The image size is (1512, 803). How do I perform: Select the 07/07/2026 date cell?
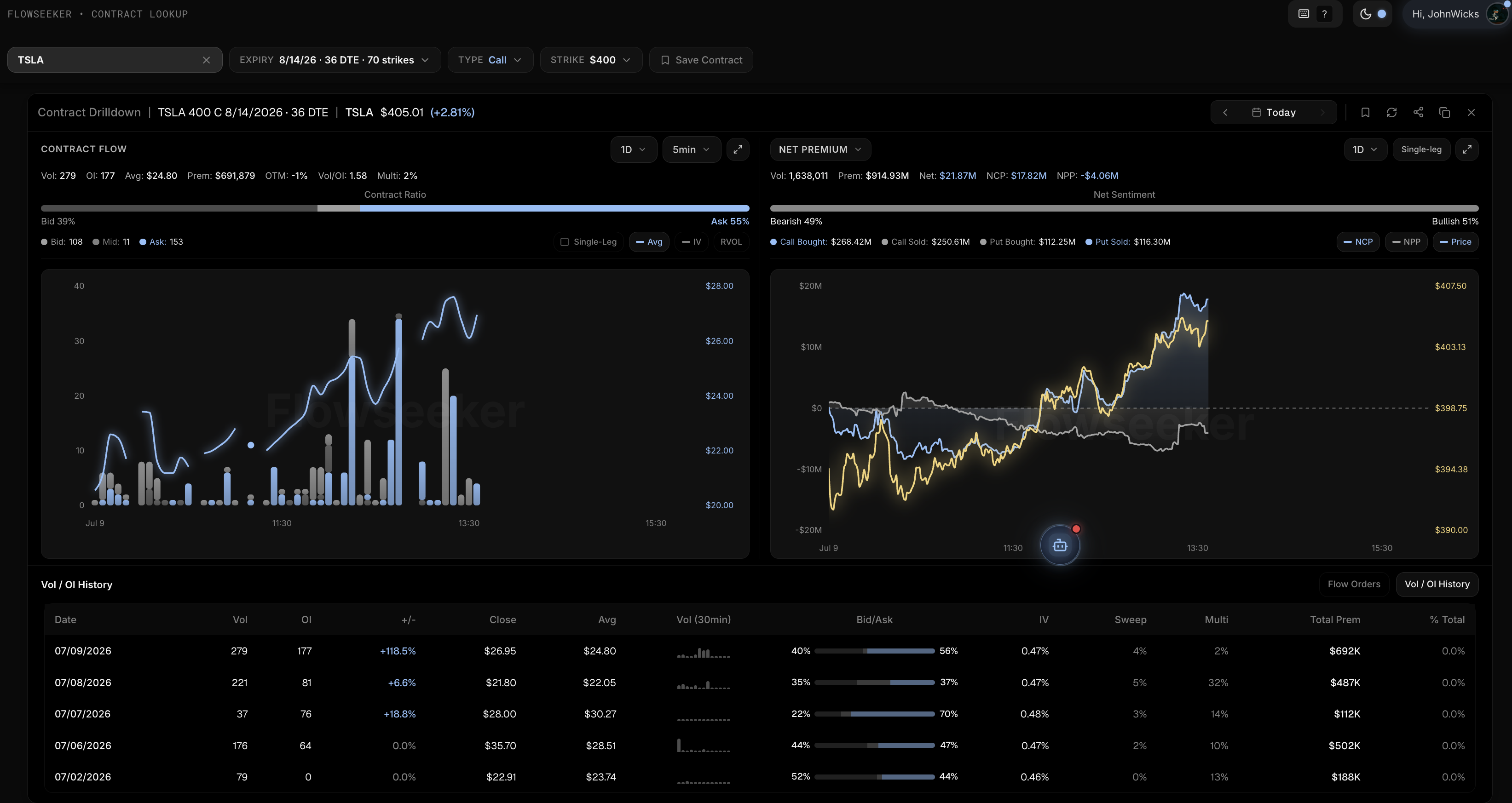tap(83, 714)
